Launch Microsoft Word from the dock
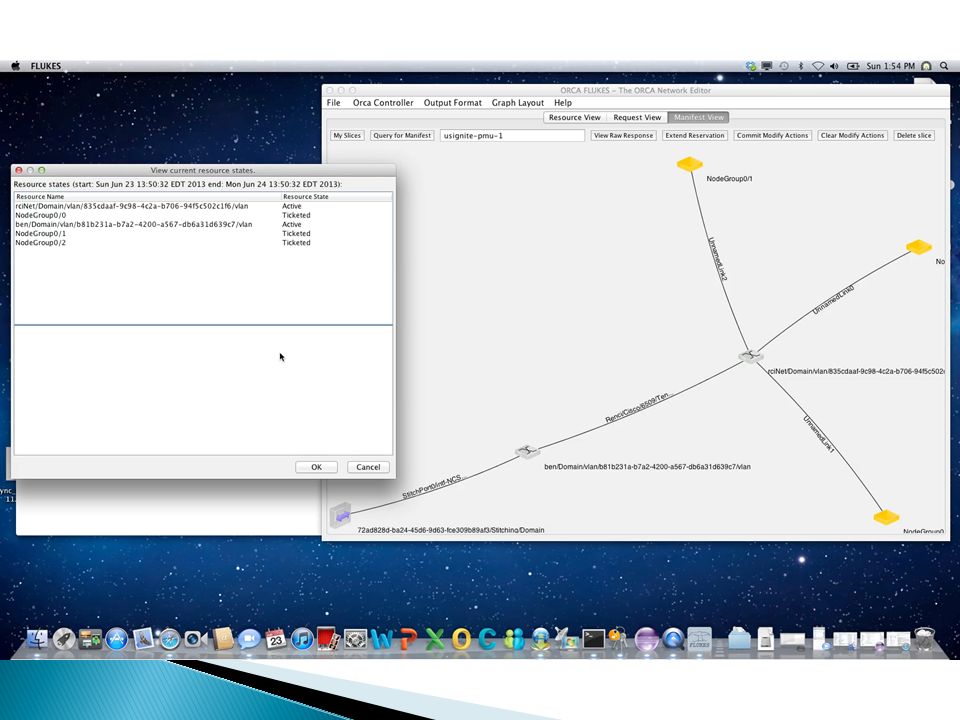 point(381,639)
